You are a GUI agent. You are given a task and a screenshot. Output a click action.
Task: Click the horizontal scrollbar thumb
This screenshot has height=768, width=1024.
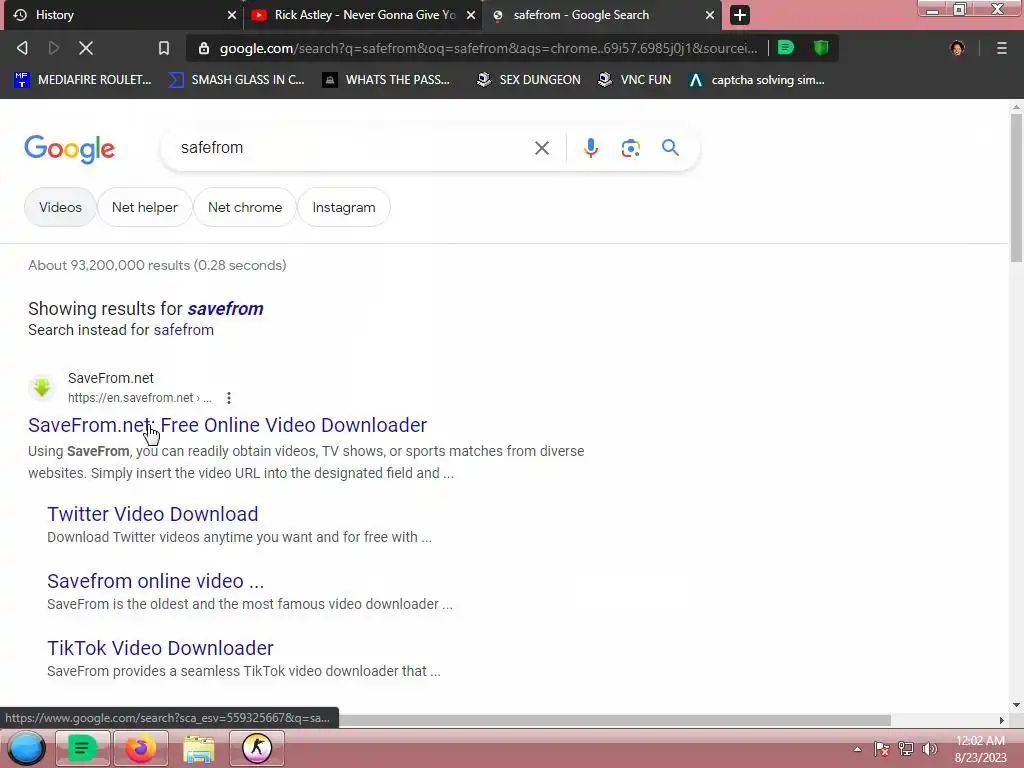615,720
